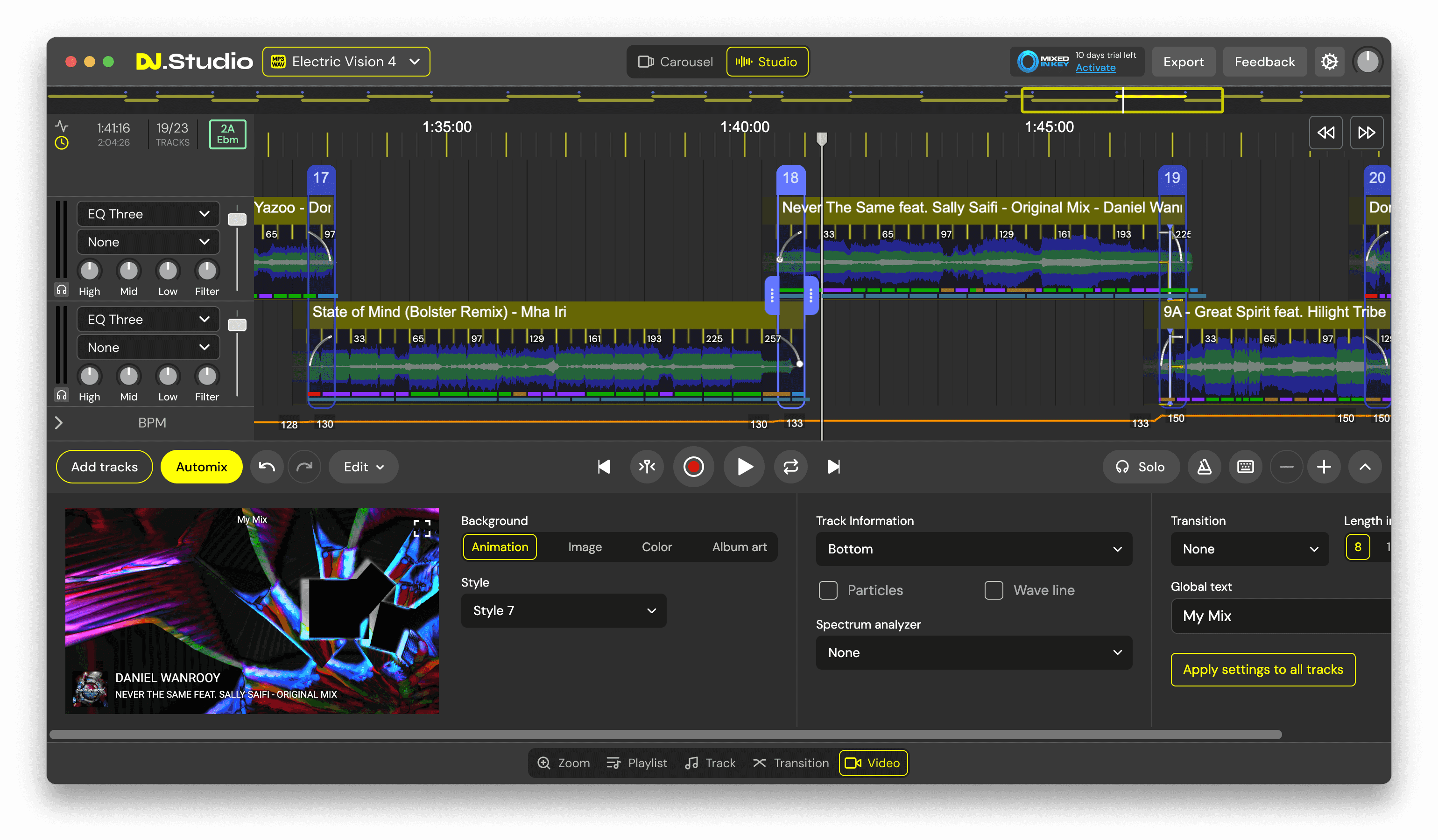Image resolution: width=1438 pixels, height=840 pixels.
Task: Expand video preview to fullscreen
Action: [x=422, y=527]
